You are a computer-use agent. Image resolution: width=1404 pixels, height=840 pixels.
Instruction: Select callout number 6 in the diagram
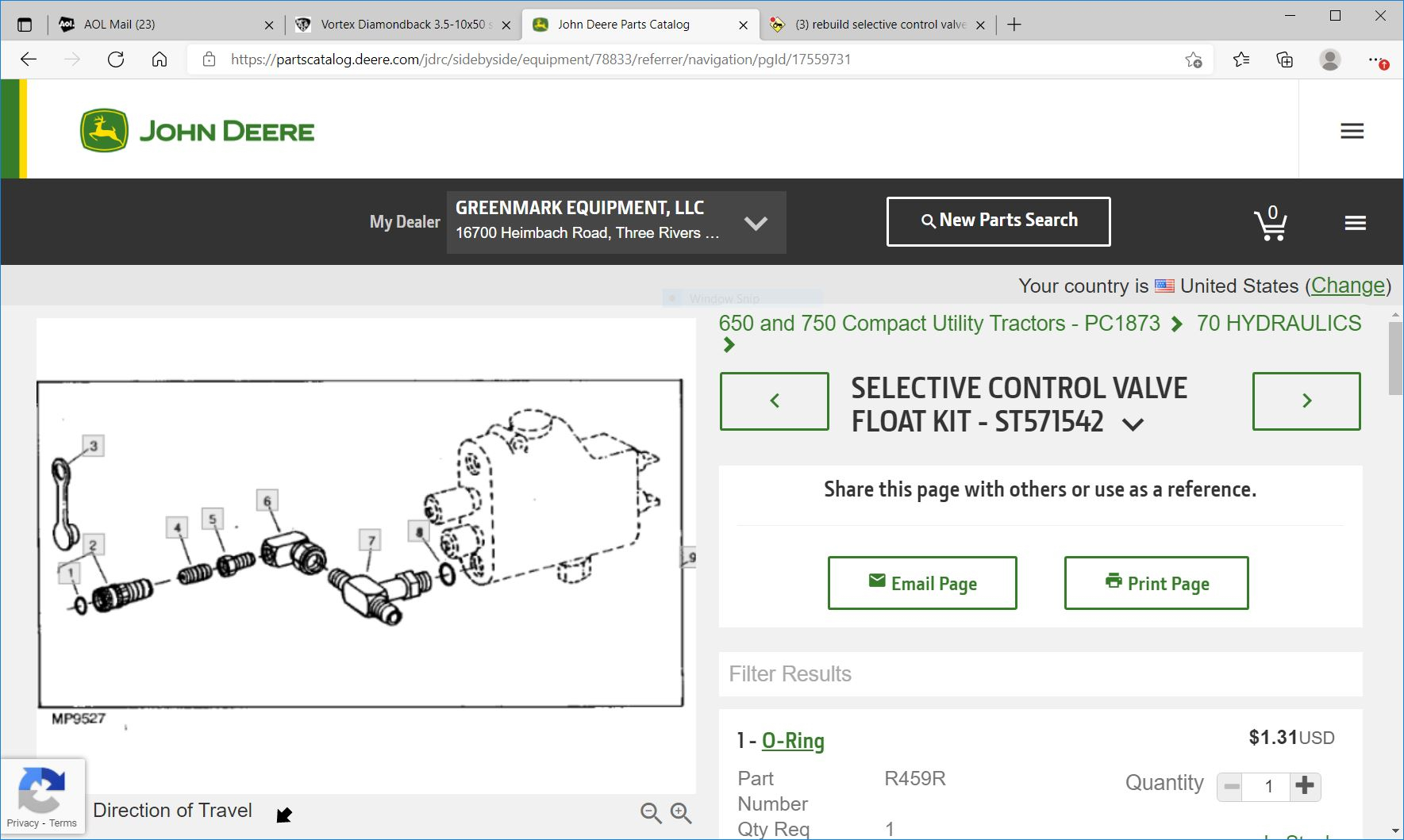(x=267, y=501)
